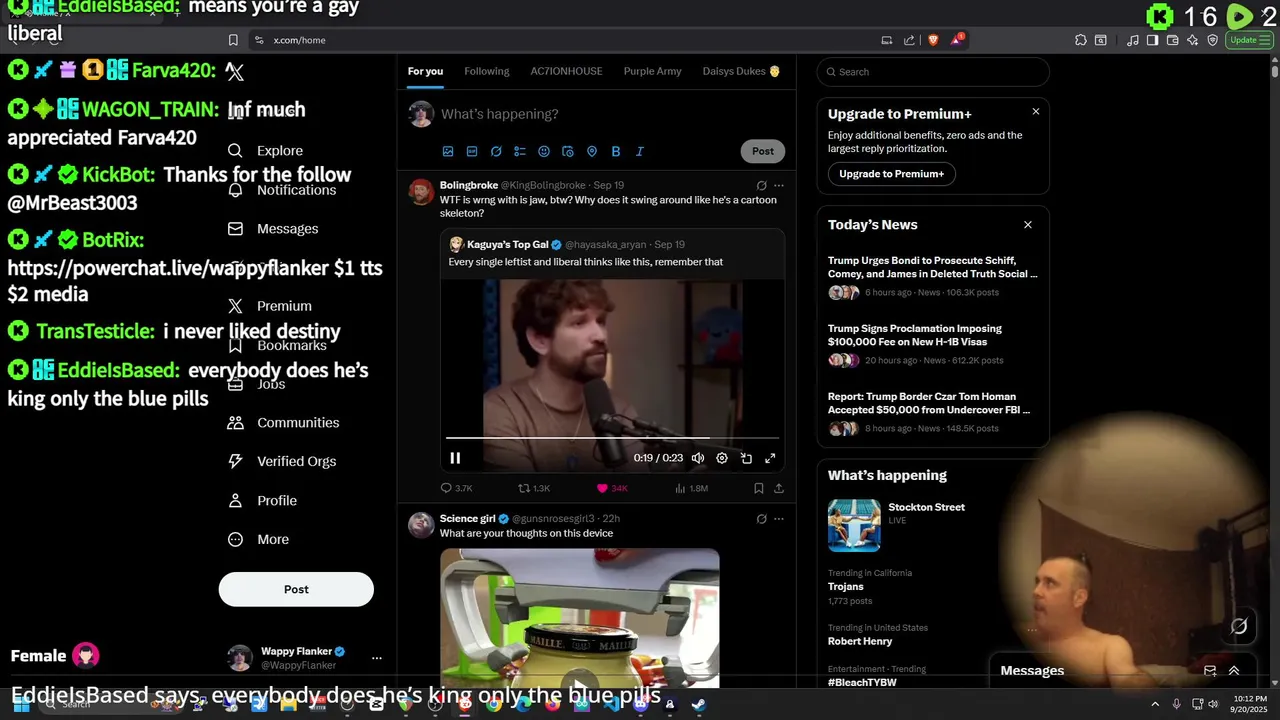1280x720 pixels.
Task: Open replies on Bolingbroke's post
Action: click(456, 488)
